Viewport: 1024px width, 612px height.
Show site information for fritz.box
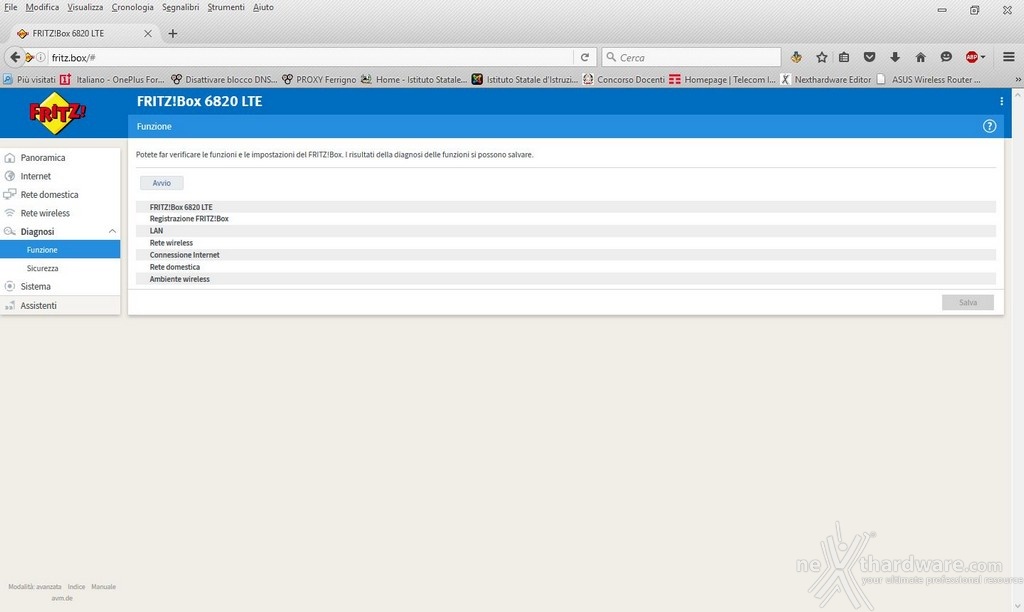click(x=40, y=57)
